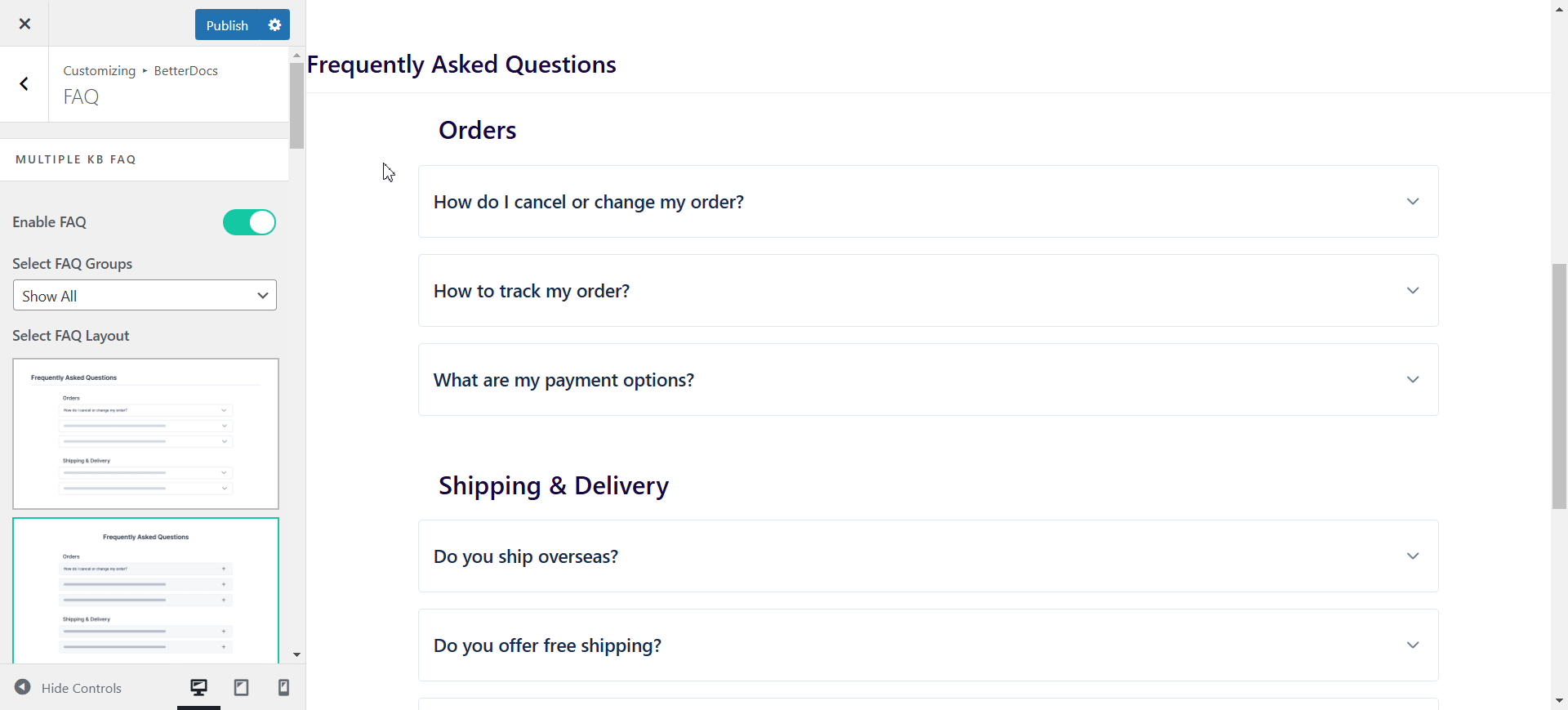Image resolution: width=1568 pixels, height=710 pixels.
Task: Open the publish settings gear icon
Action: [274, 25]
